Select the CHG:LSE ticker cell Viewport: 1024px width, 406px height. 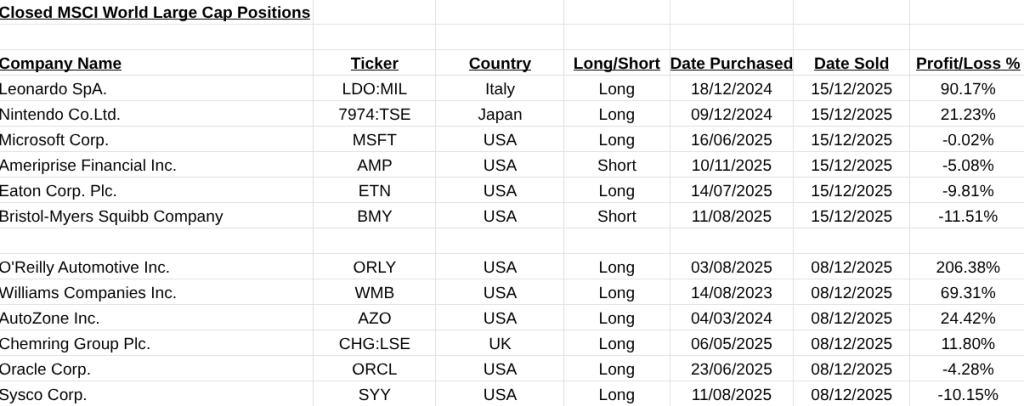(x=375, y=344)
